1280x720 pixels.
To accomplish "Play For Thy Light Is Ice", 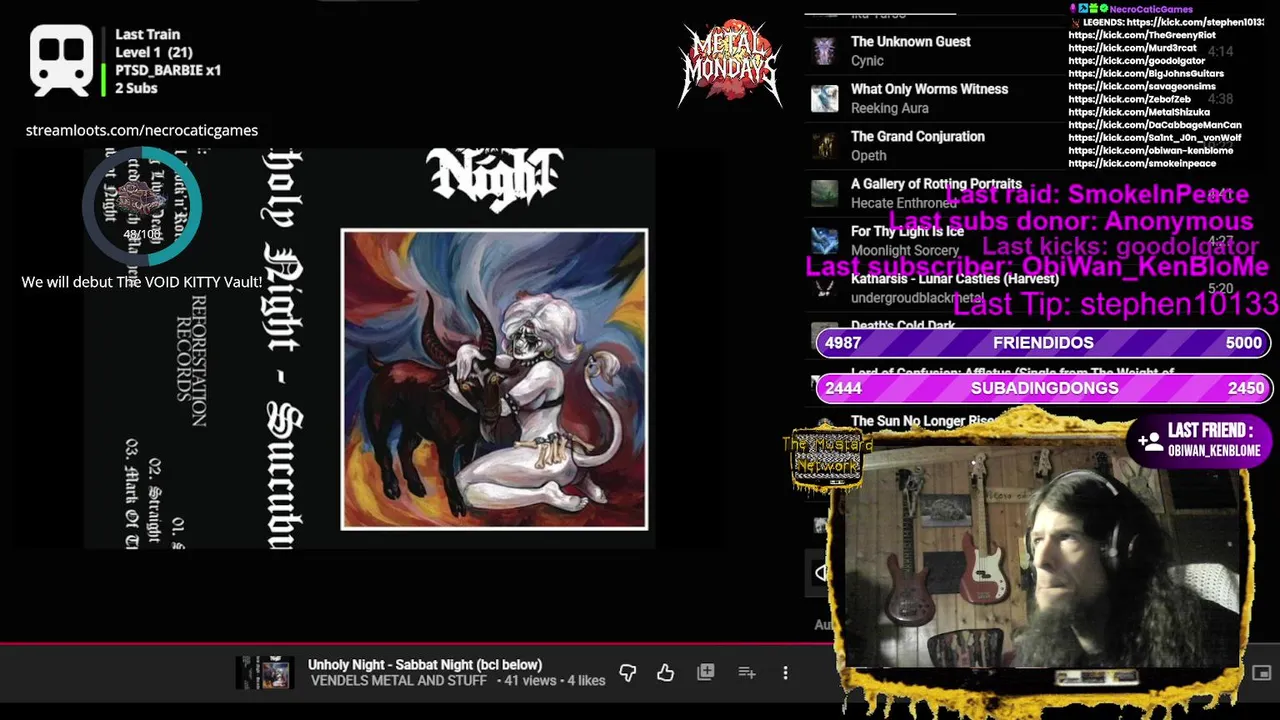I will [x=907, y=231].
